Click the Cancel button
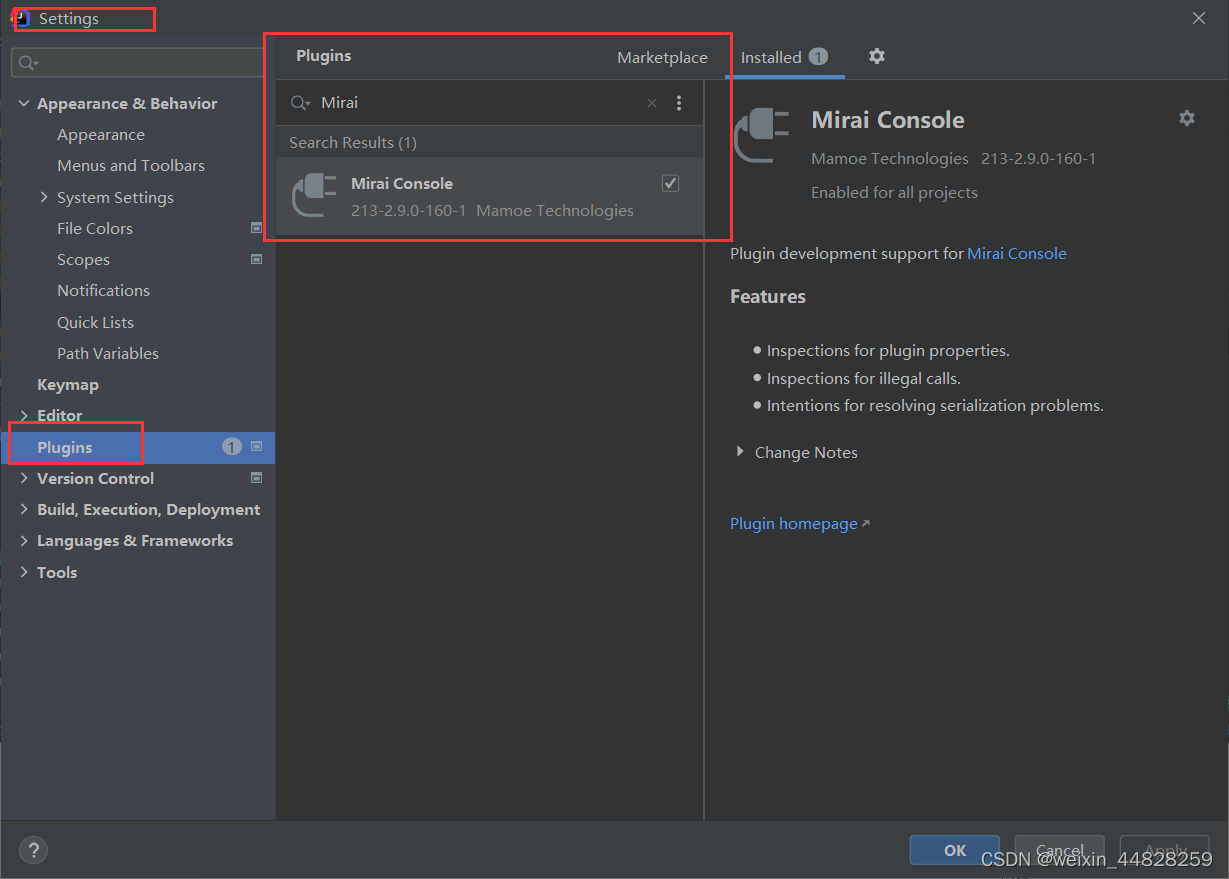Image resolution: width=1229 pixels, height=879 pixels. point(1060,850)
